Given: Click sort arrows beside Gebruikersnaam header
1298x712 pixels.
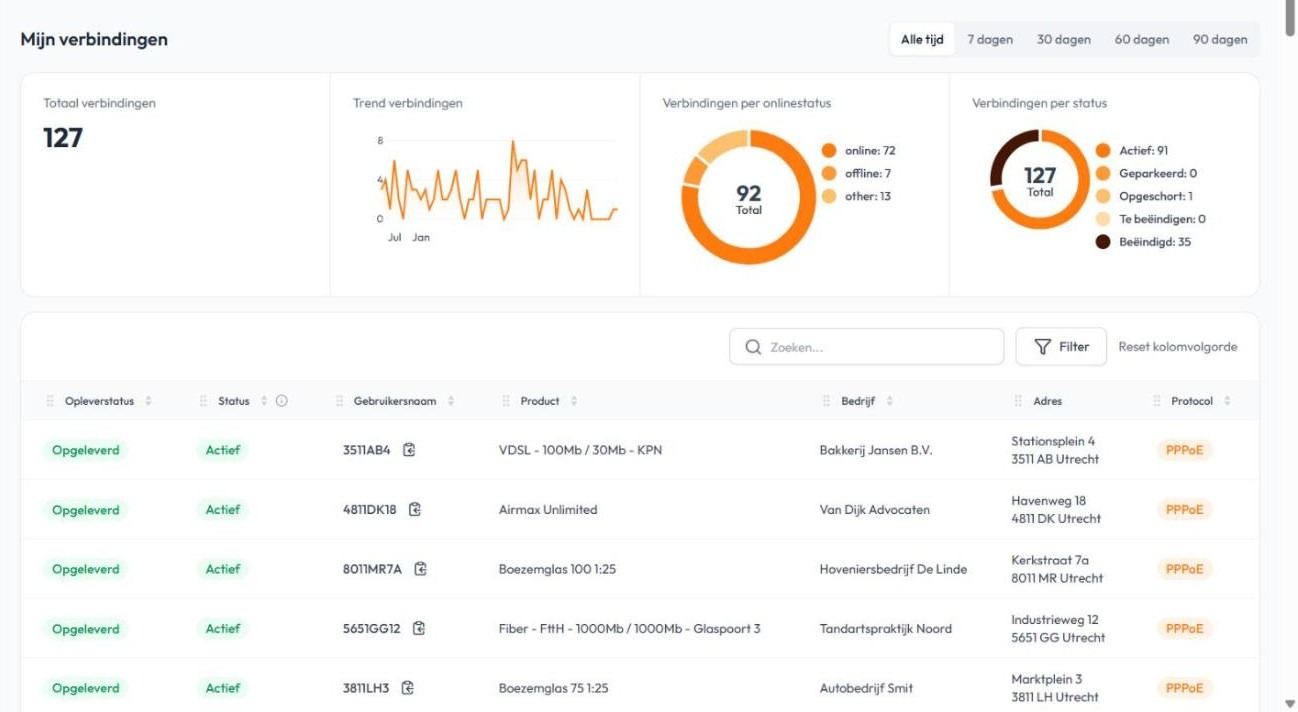Looking at the screenshot, I should point(451,401).
